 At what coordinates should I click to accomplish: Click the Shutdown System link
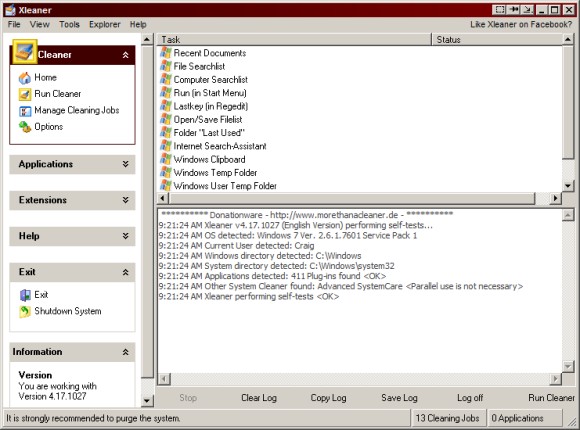tap(68, 311)
